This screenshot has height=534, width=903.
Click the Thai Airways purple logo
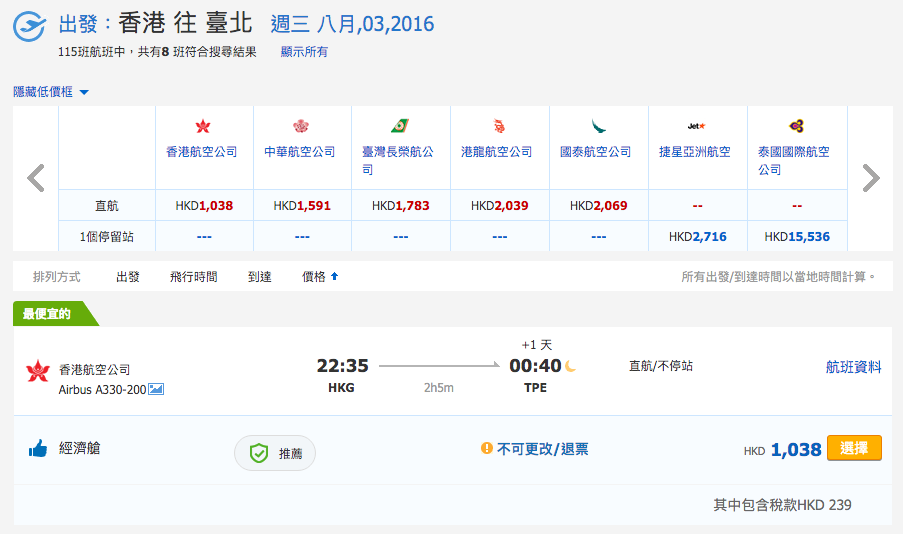[x=796, y=126]
